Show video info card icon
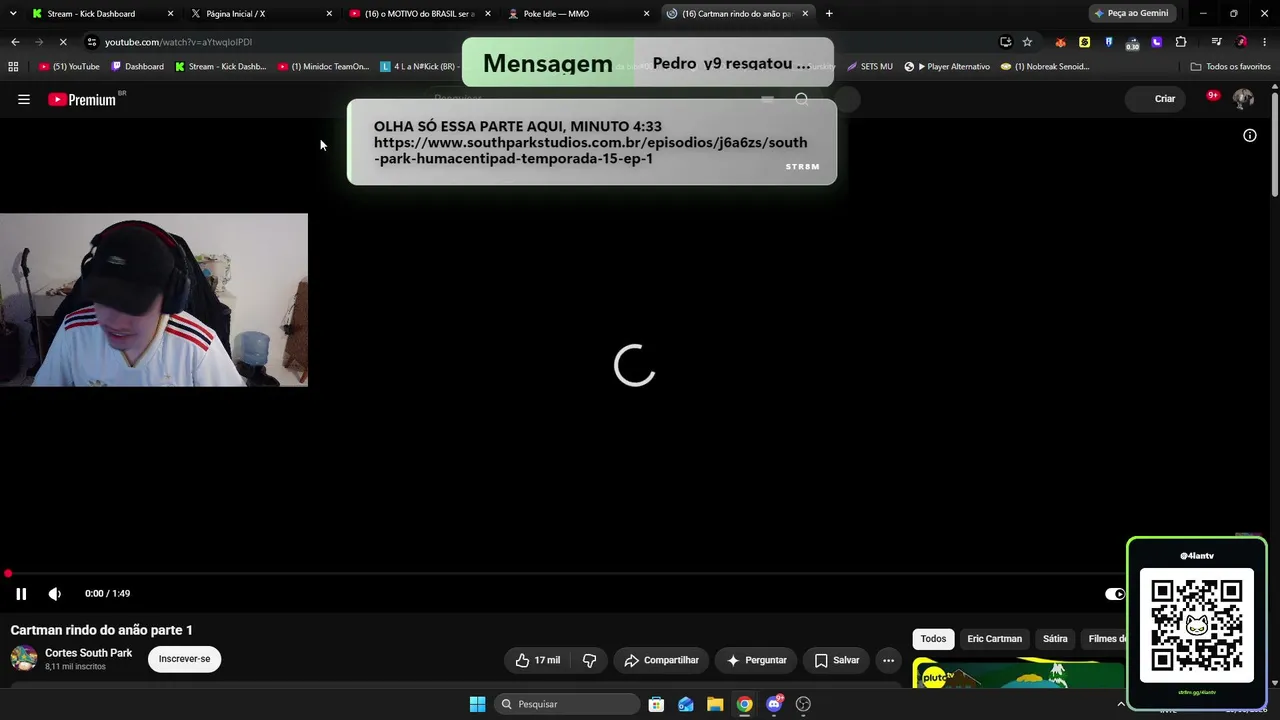1280x720 pixels. click(x=1250, y=136)
